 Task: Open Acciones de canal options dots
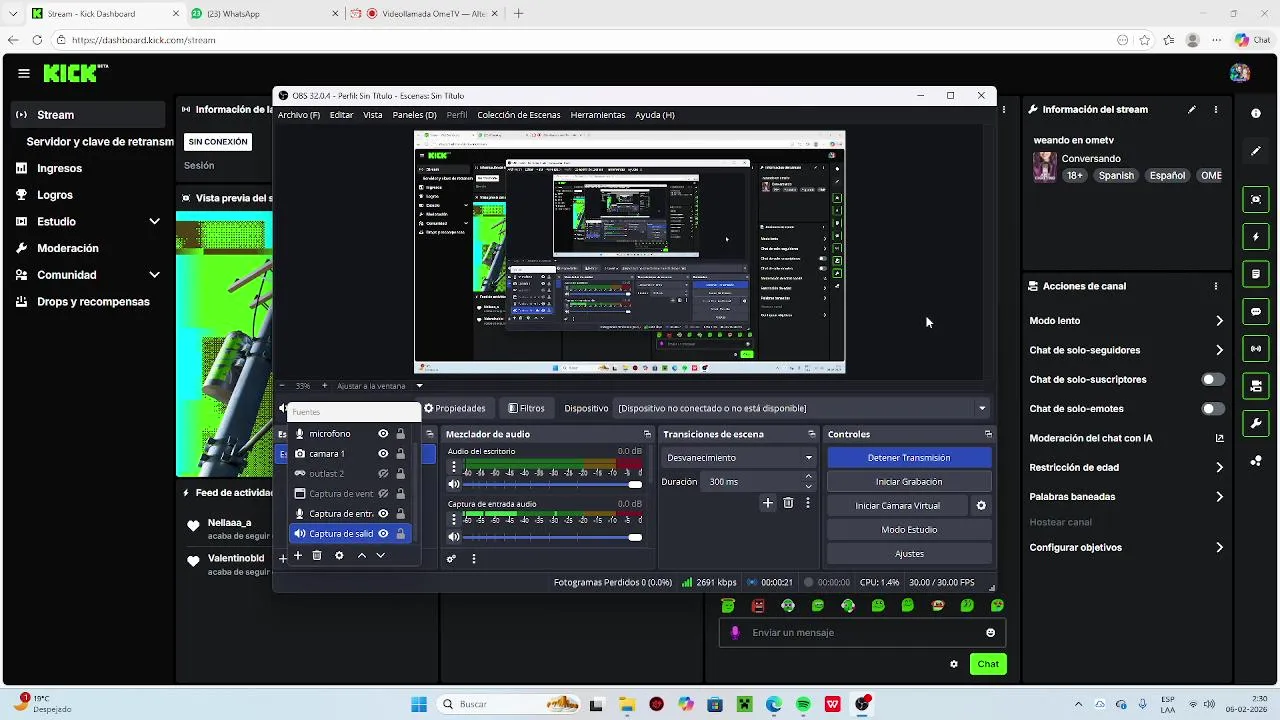(1216, 286)
